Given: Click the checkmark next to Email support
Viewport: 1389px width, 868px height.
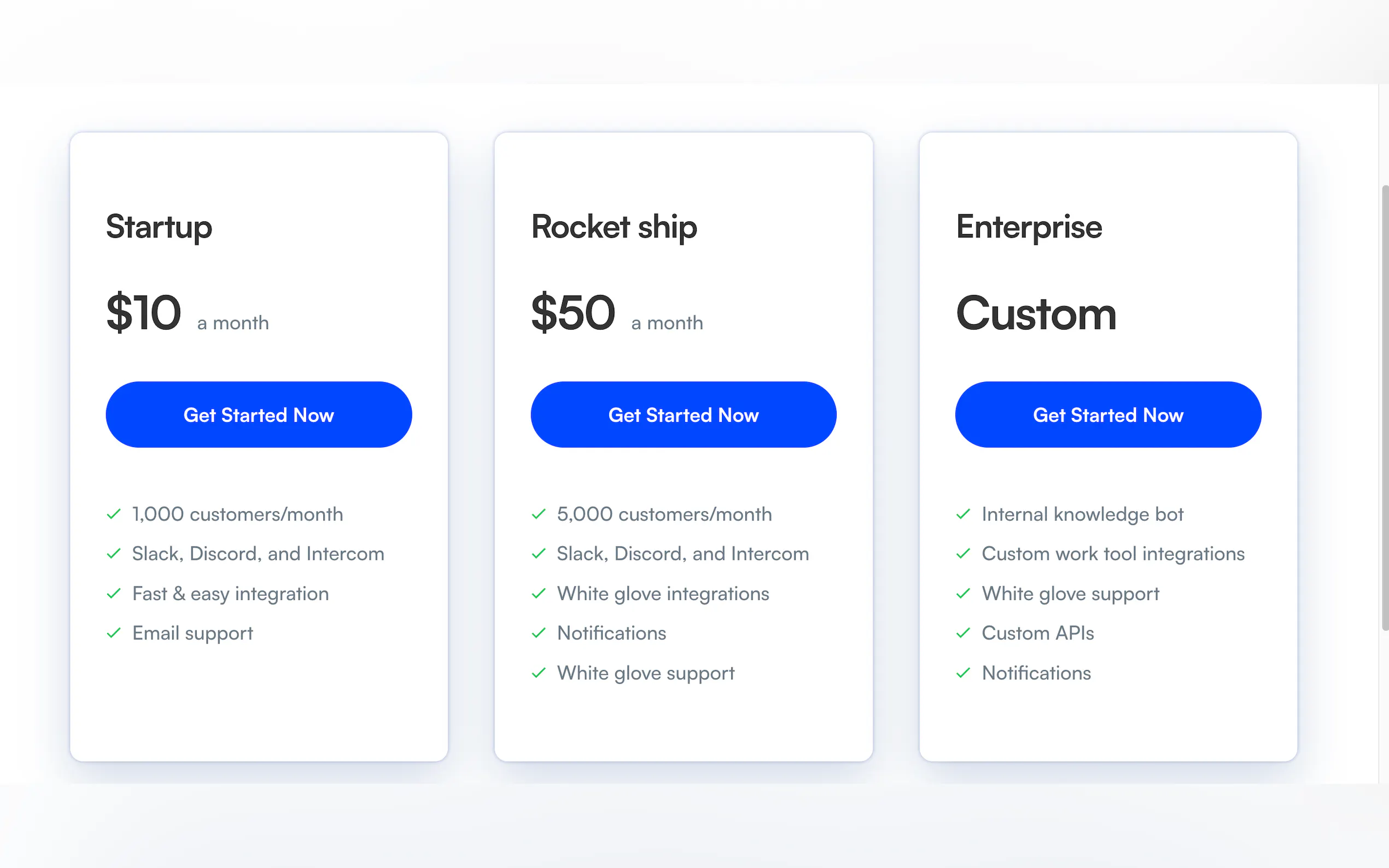Looking at the screenshot, I should click(114, 632).
